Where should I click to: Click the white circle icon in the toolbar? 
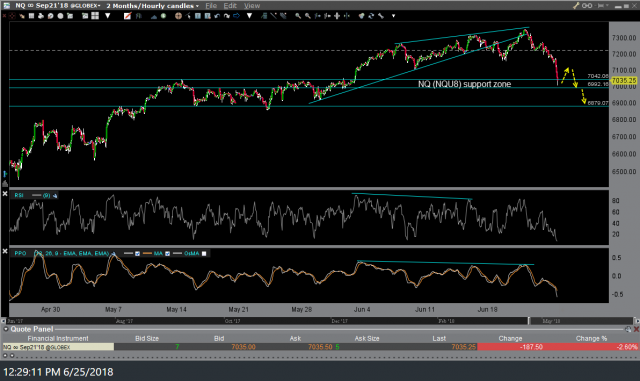pos(60,16)
